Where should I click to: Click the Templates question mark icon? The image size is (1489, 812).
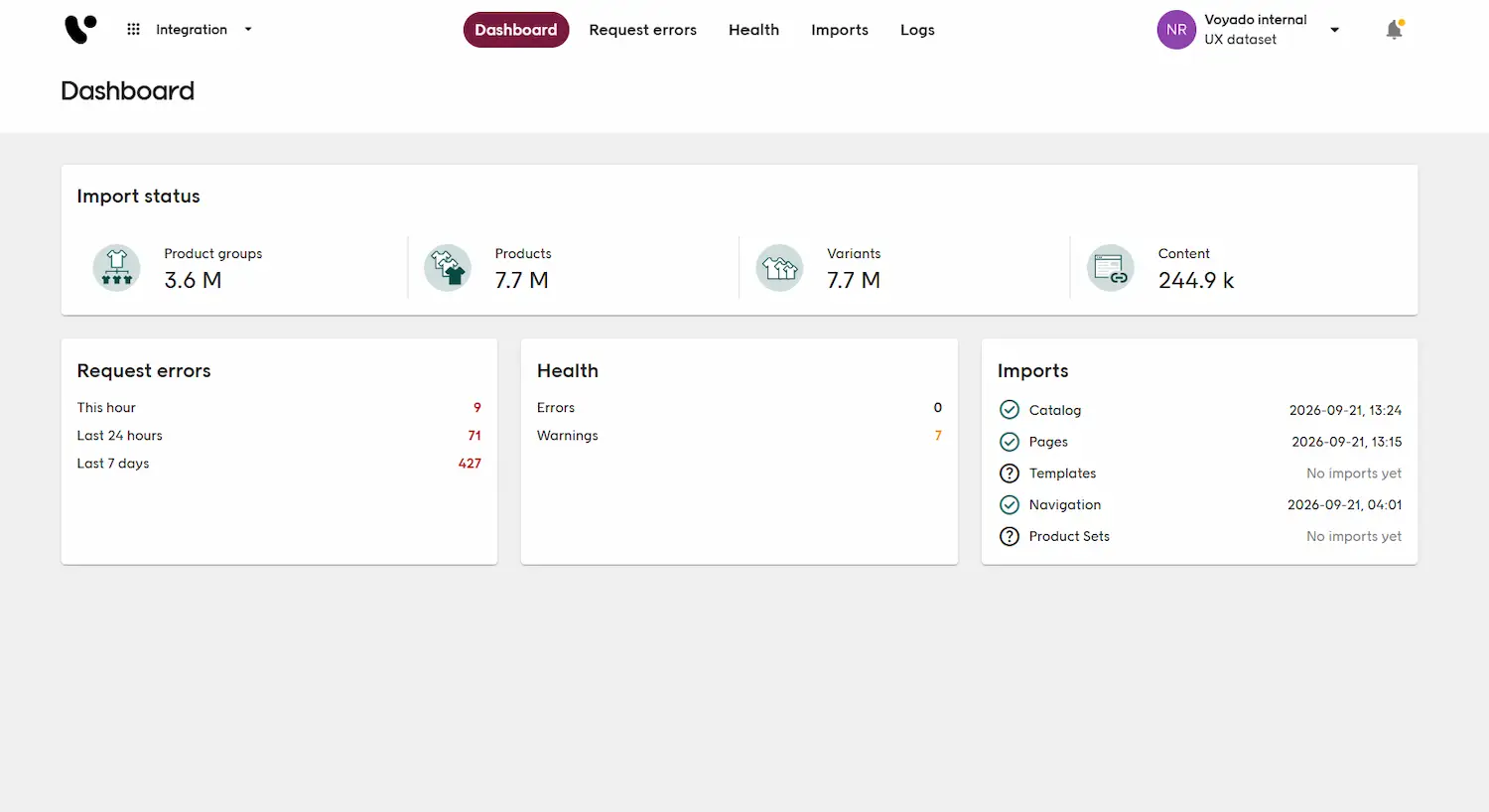point(1010,474)
